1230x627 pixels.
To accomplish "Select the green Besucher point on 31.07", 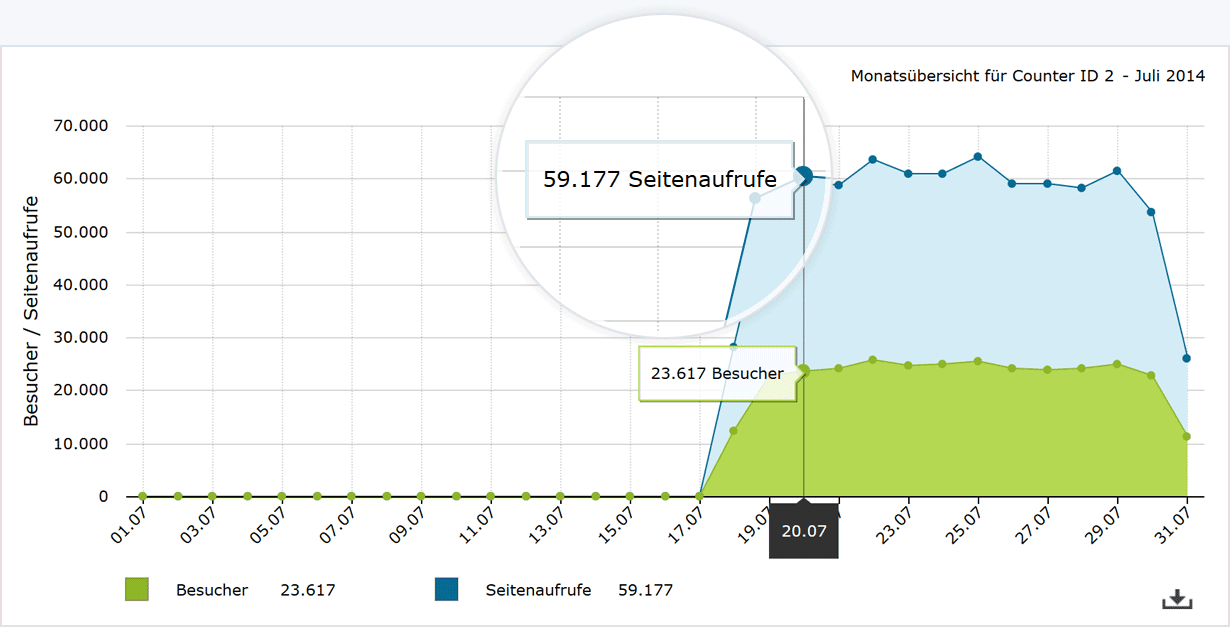I will tap(1187, 436).
